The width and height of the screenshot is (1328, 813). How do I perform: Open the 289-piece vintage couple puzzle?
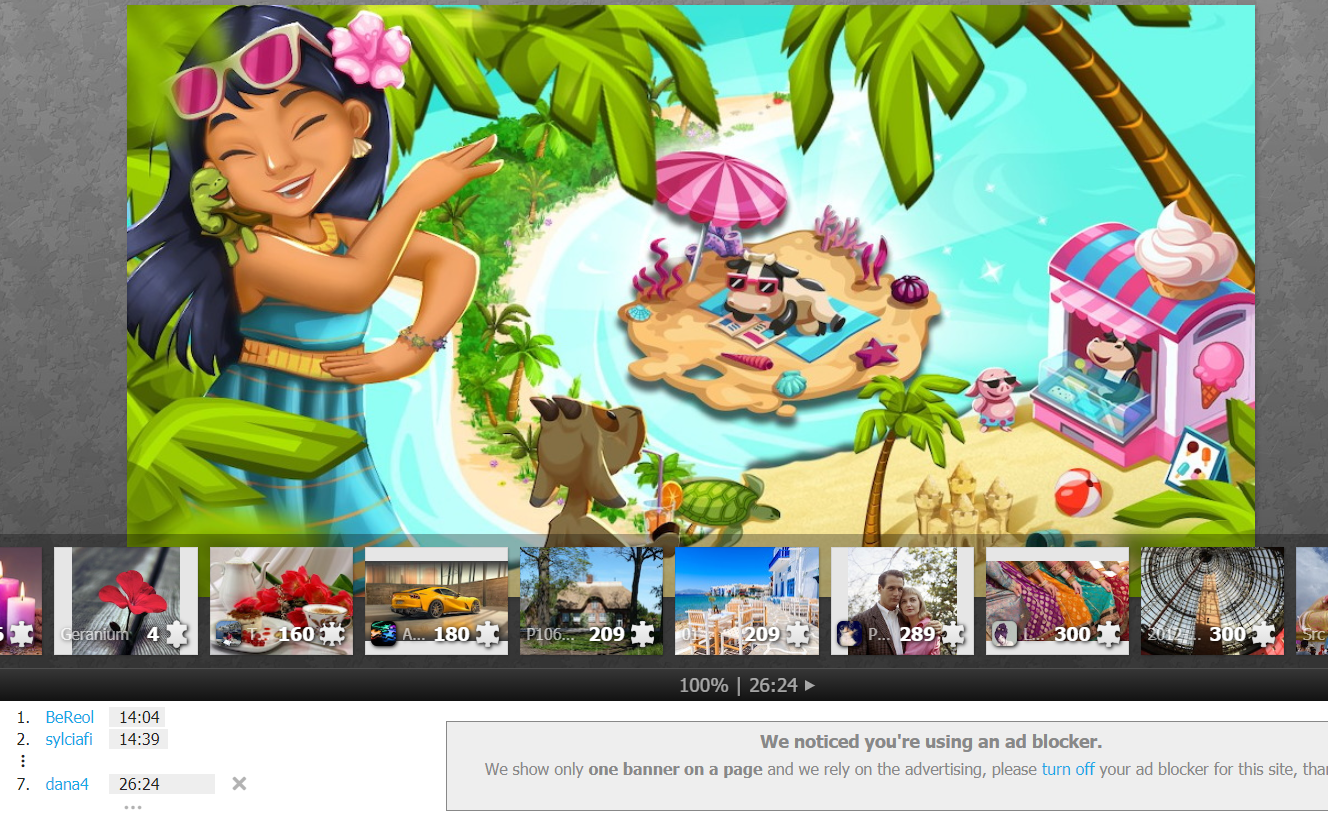[x=902, y=601]
